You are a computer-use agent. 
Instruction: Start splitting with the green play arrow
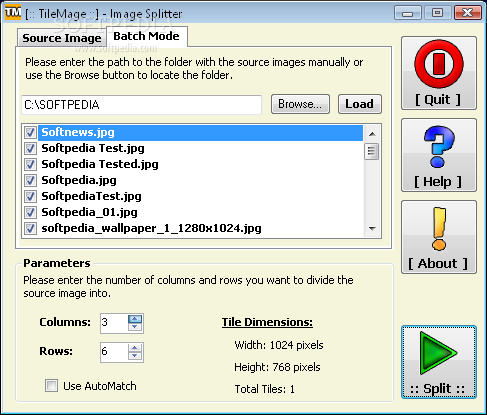438,353
